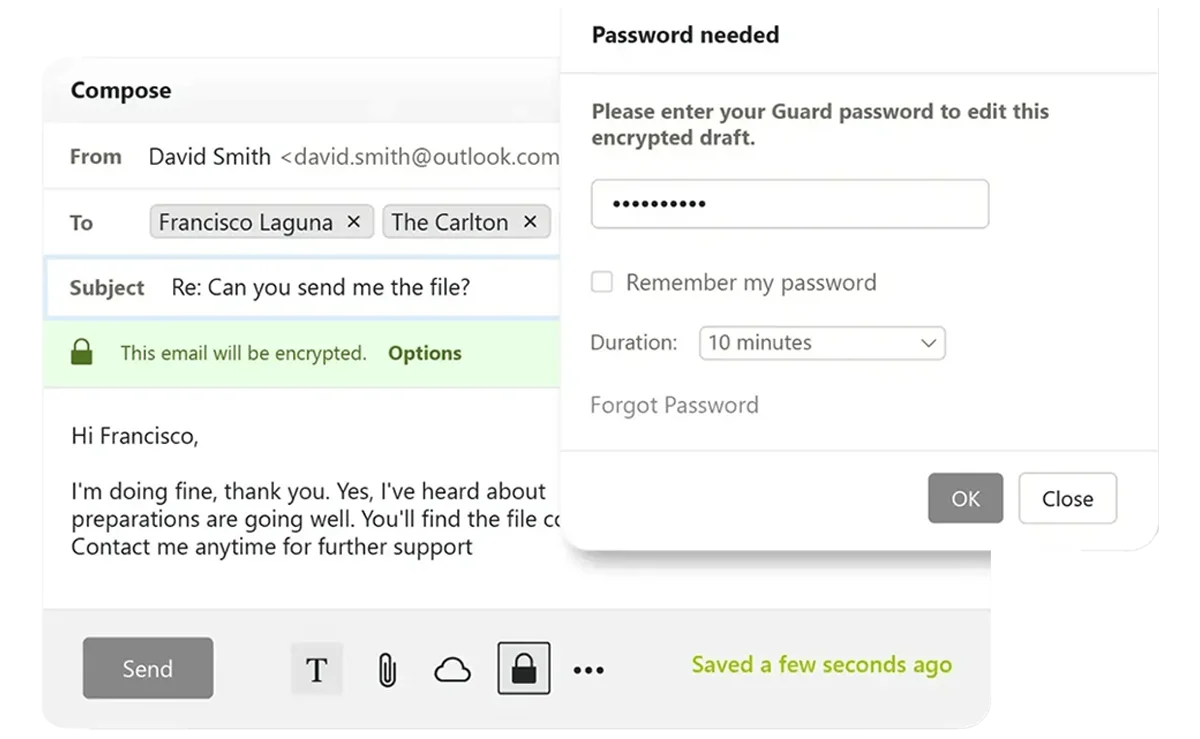Click into the Guard password field
This screenshot has width=1200, height=739.
click(x=790, y=204)
